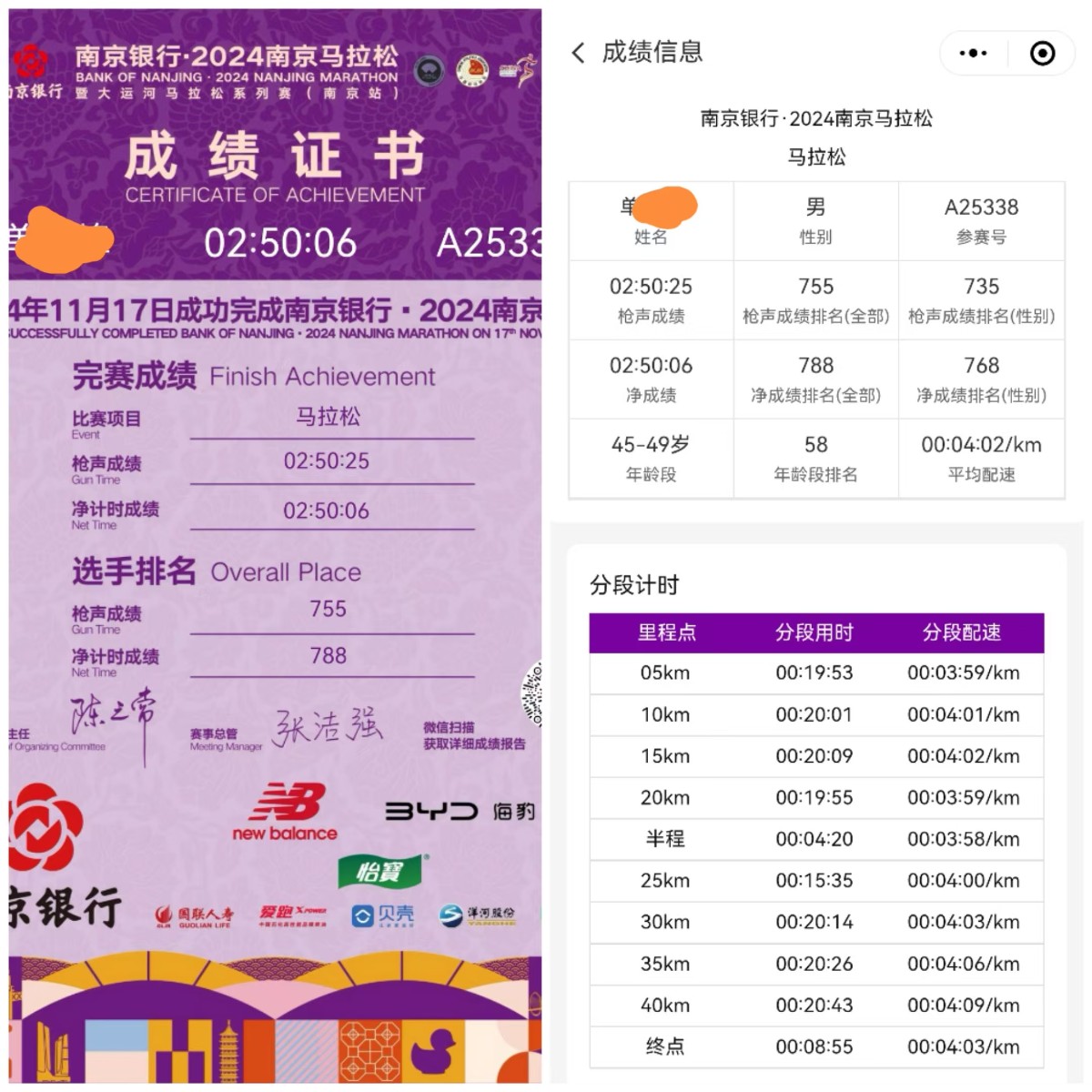1092x1092 pixels.
Task: Open the three-dot more options menu
Action: (x=973, y=53)
